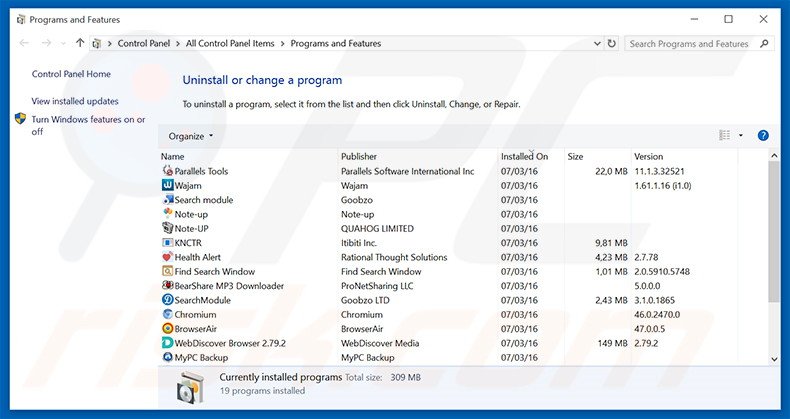Click the Chromium browser icon
790x419 pixels.
[x=168, y=314]
